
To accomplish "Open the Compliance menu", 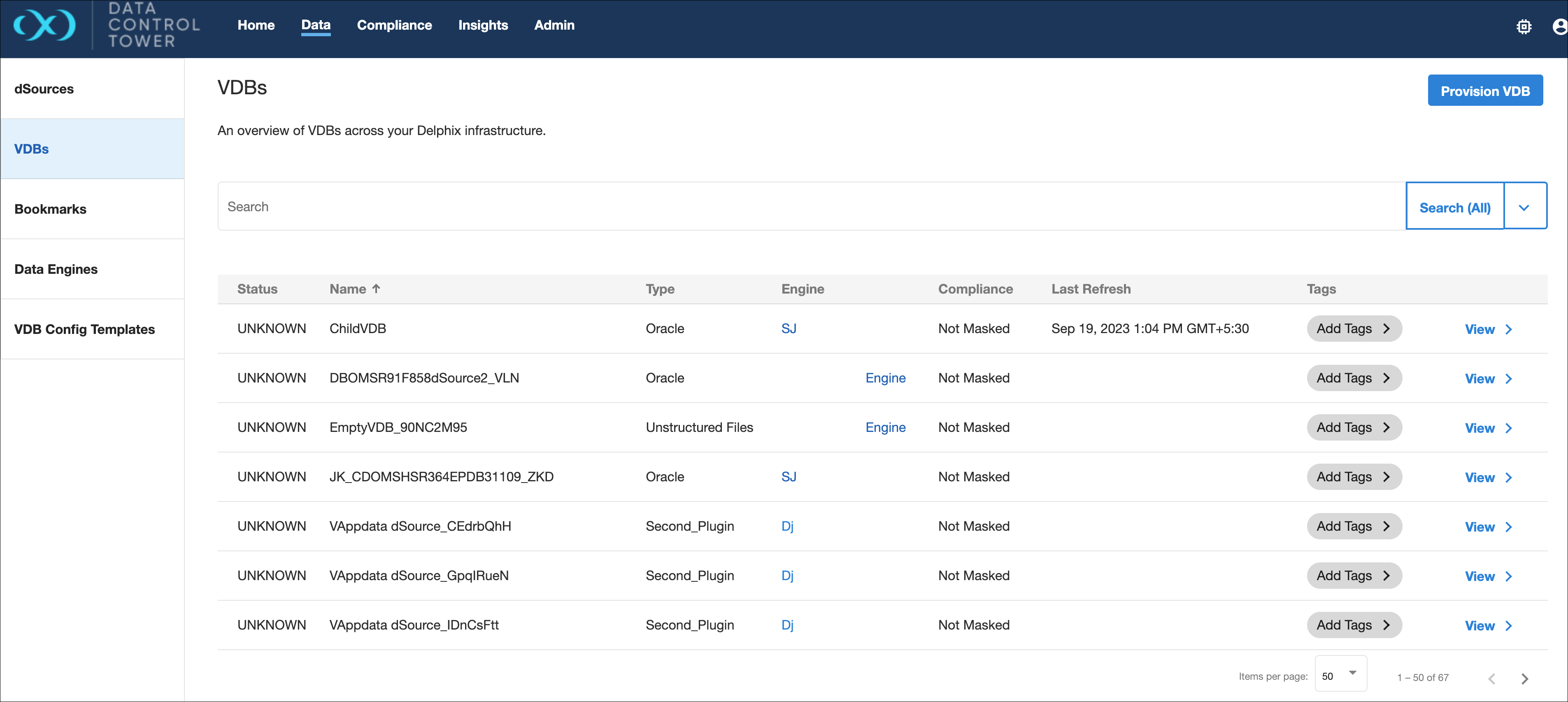I will point(394,25).
